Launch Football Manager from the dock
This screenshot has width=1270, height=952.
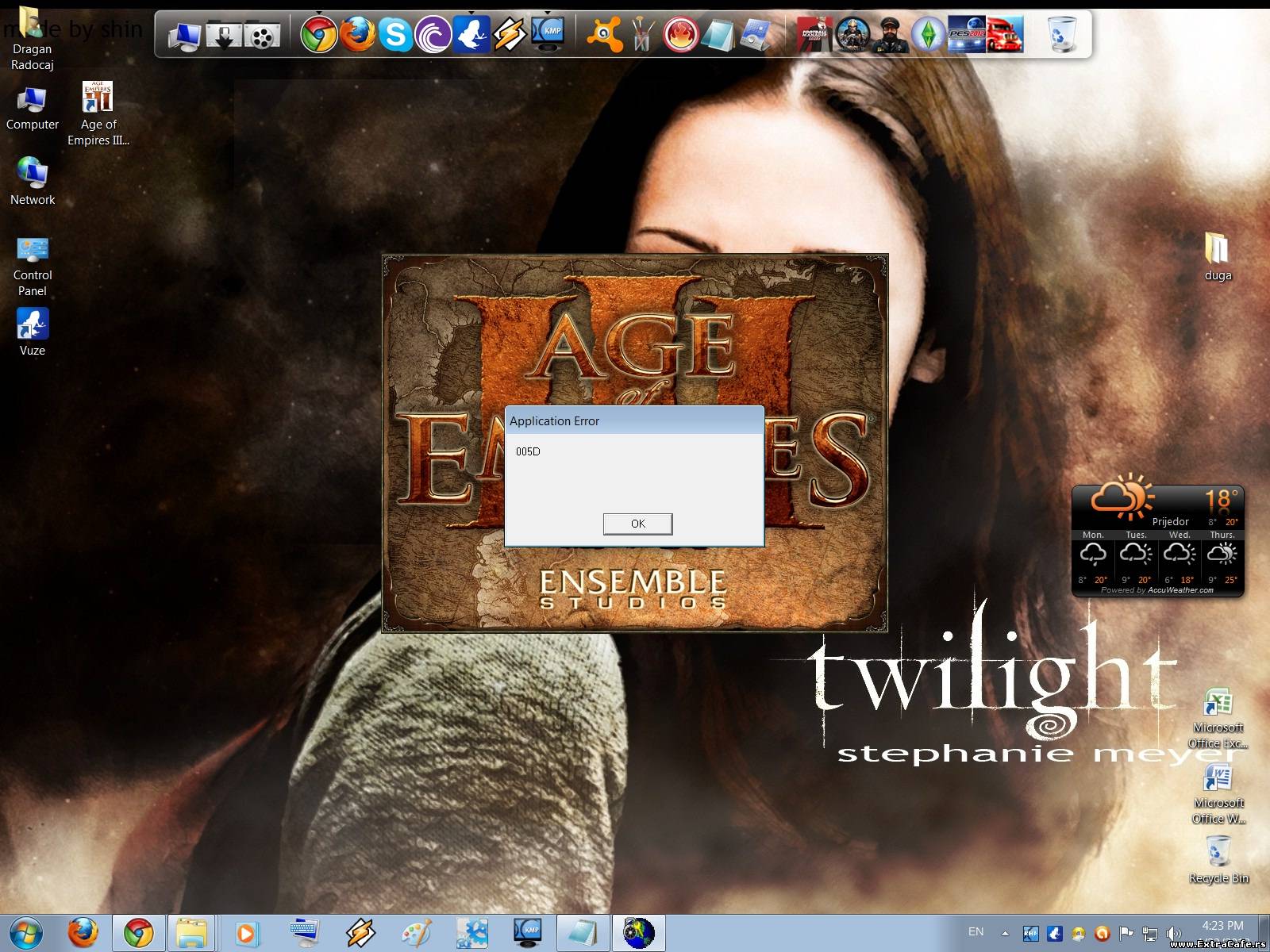tap(814, 35)
